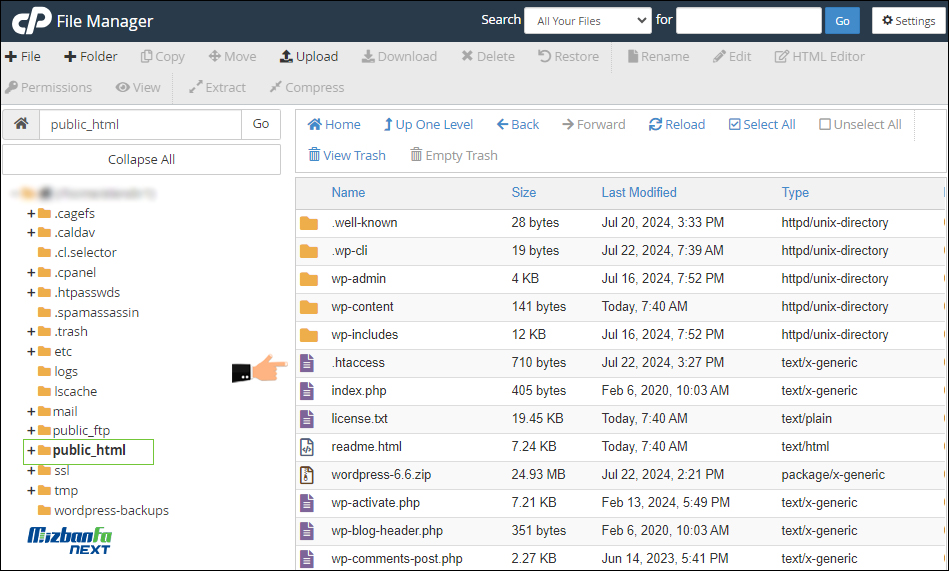949x571 pixels.
Task: Create a new folder with +Folder
Action: tap(91, 56)
